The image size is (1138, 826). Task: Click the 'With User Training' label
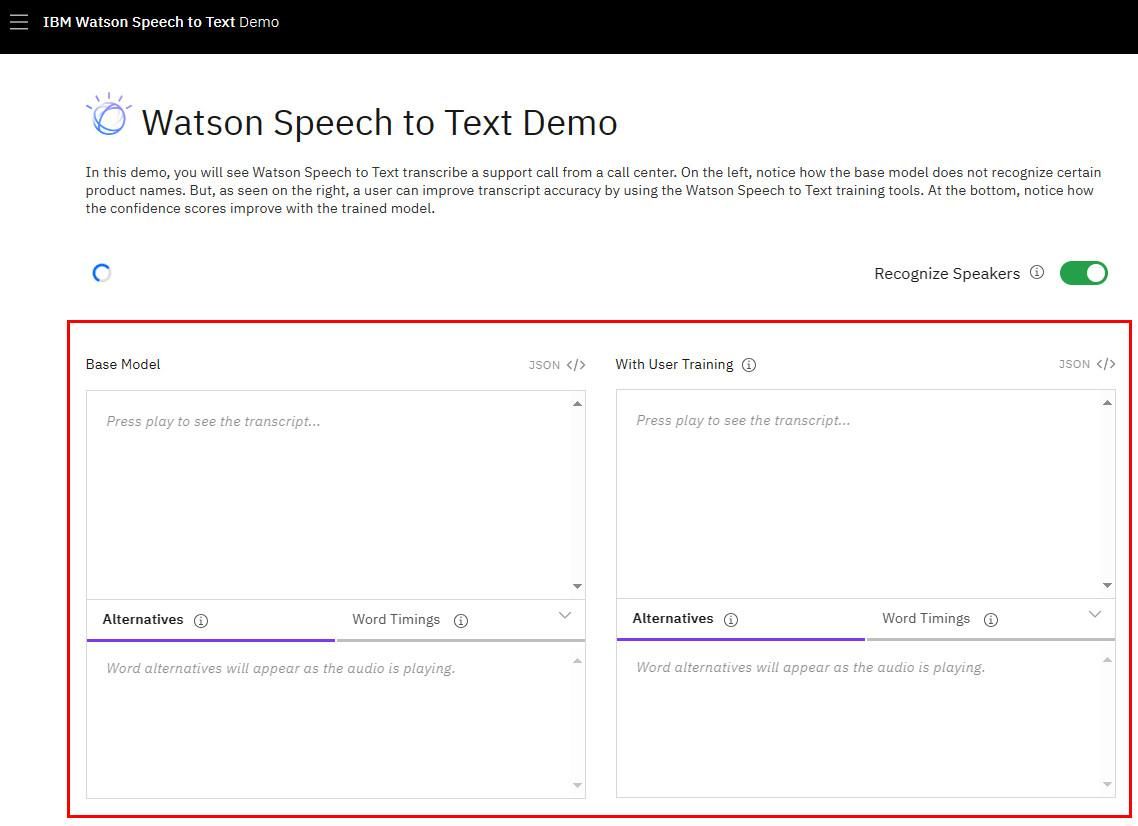point(674,364)
